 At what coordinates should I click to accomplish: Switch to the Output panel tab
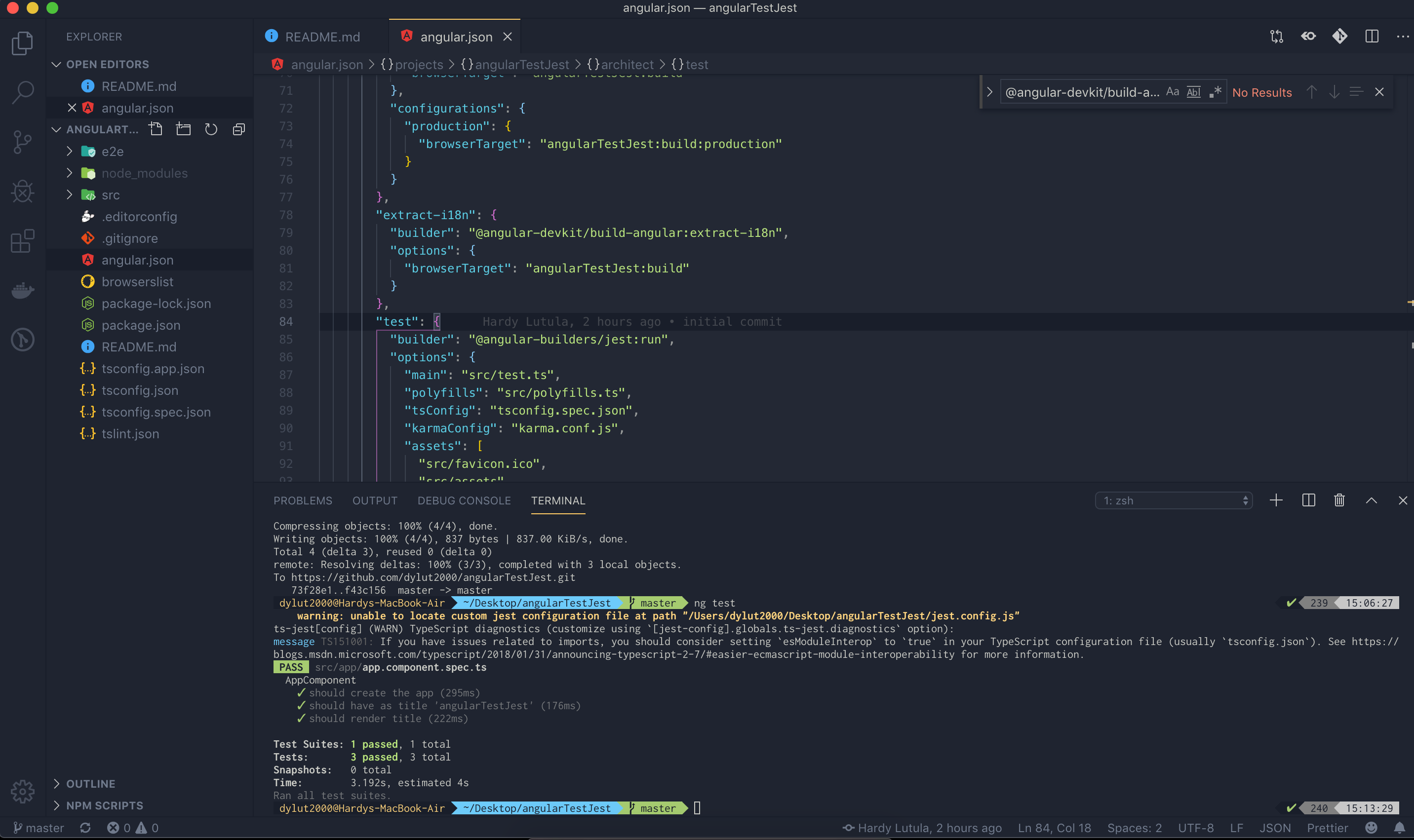(375, 500)
